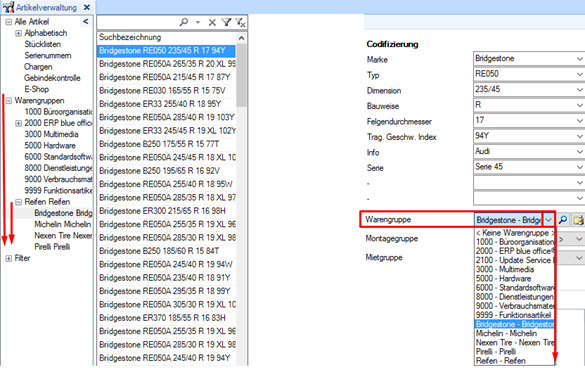Choose Reifen - Reifen in dropdown list
The width and height of the screenshot is (585, 368).
coord(515,361)
